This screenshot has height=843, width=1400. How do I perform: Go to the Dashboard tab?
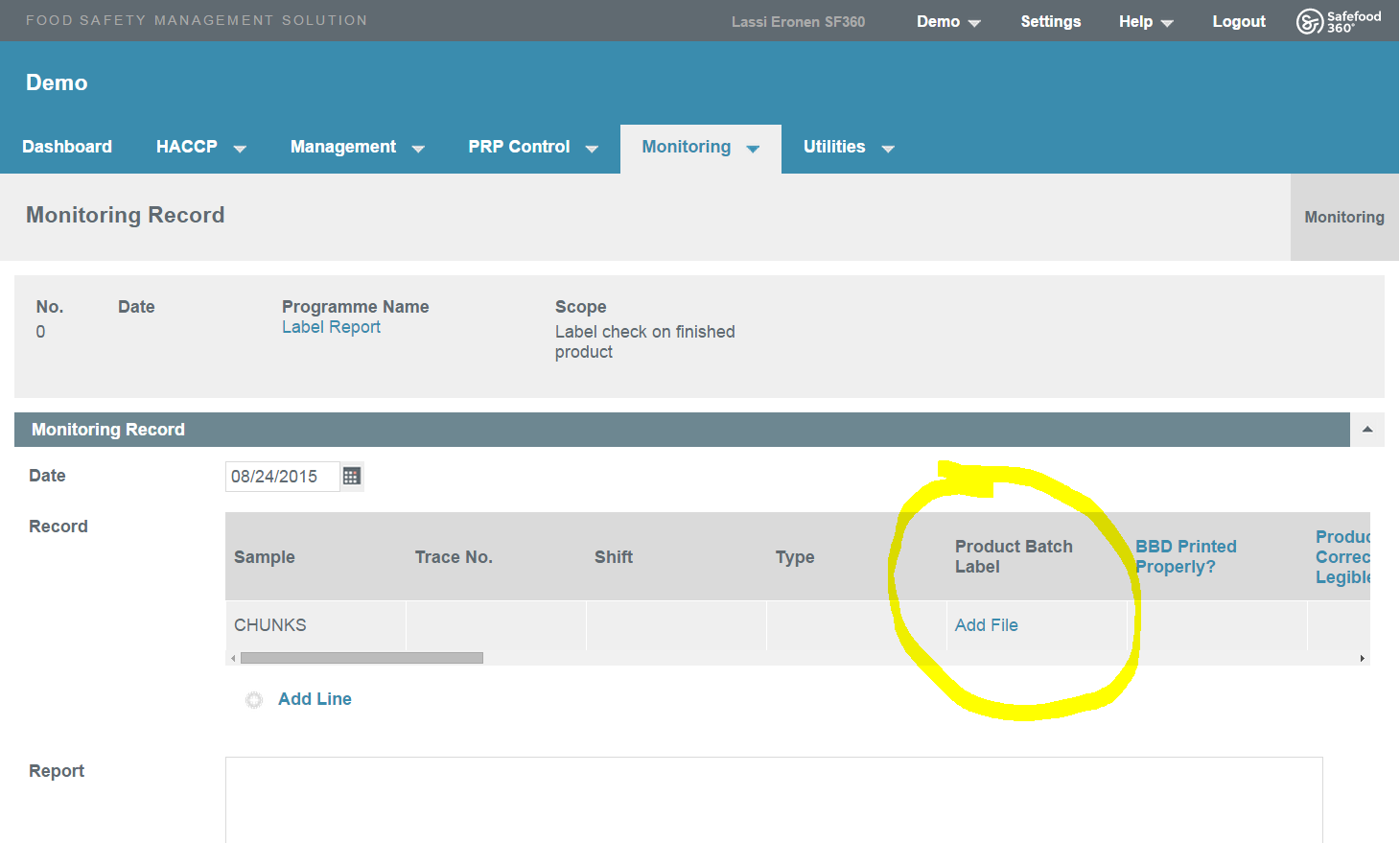(67, 148)
